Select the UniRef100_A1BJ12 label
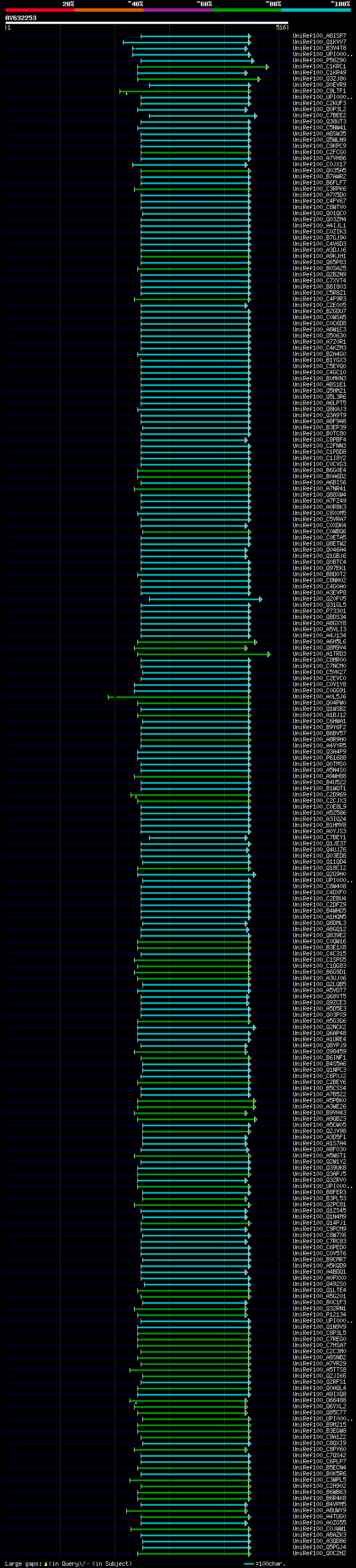 tap(319, 715)
